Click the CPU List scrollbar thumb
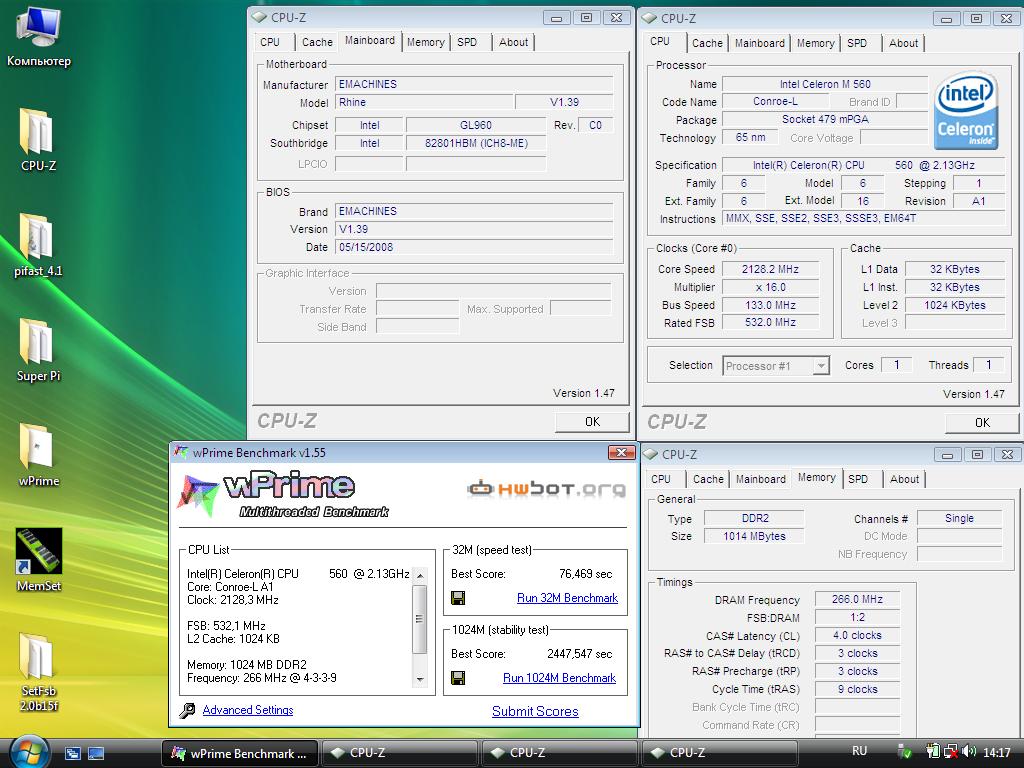The height and width of the screenshot is (768, 1024). [420, 619]
